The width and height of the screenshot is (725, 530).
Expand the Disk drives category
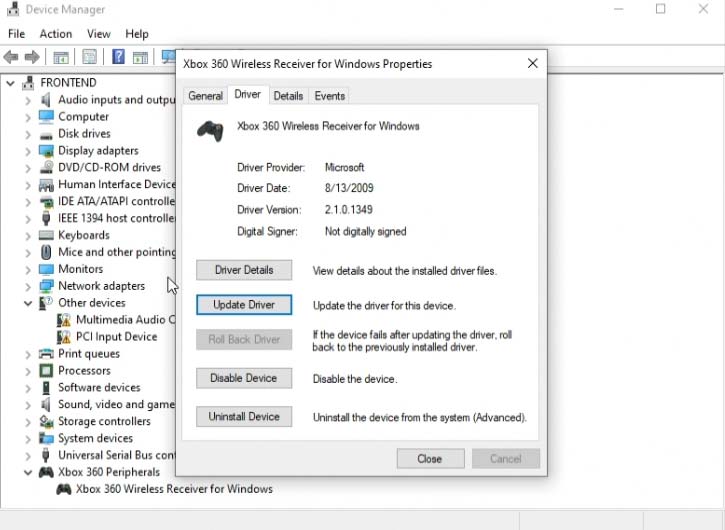coord(28,135)
